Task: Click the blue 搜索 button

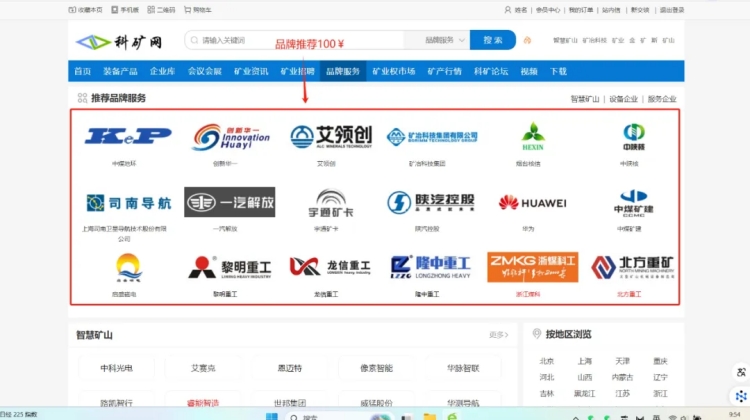Action: [492, 41]
